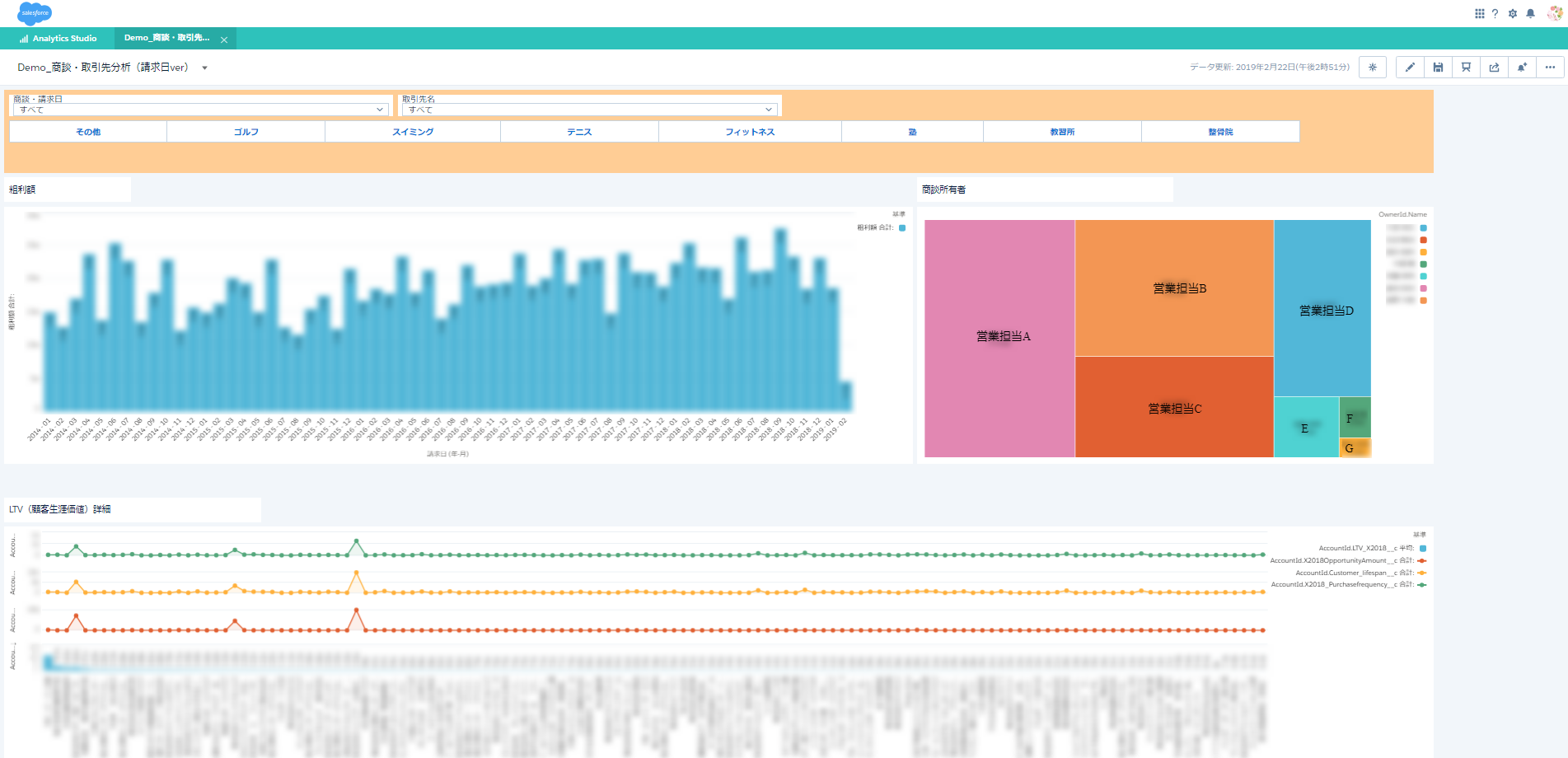Toggle the フィットネス filter button

click(750, 132)
